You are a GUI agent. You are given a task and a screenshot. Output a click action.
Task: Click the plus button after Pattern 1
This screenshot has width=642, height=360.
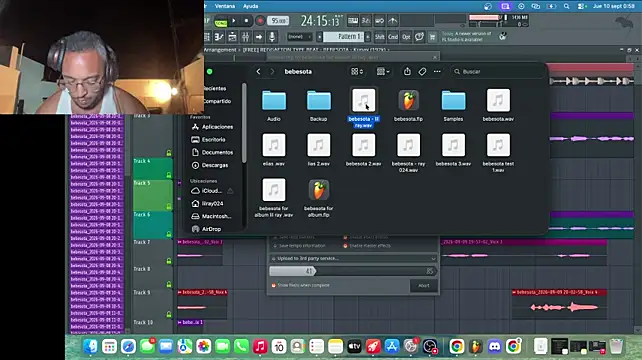pos(368,37)
